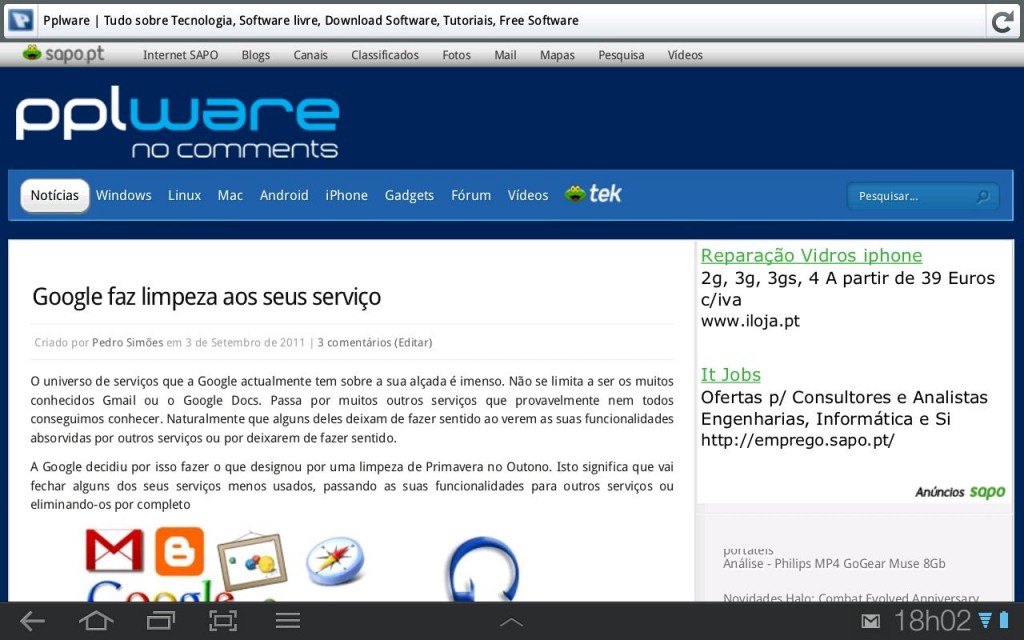Tap the browser address bar title
The height and width of the screenshot is (640, 1024).
(311, 20)
